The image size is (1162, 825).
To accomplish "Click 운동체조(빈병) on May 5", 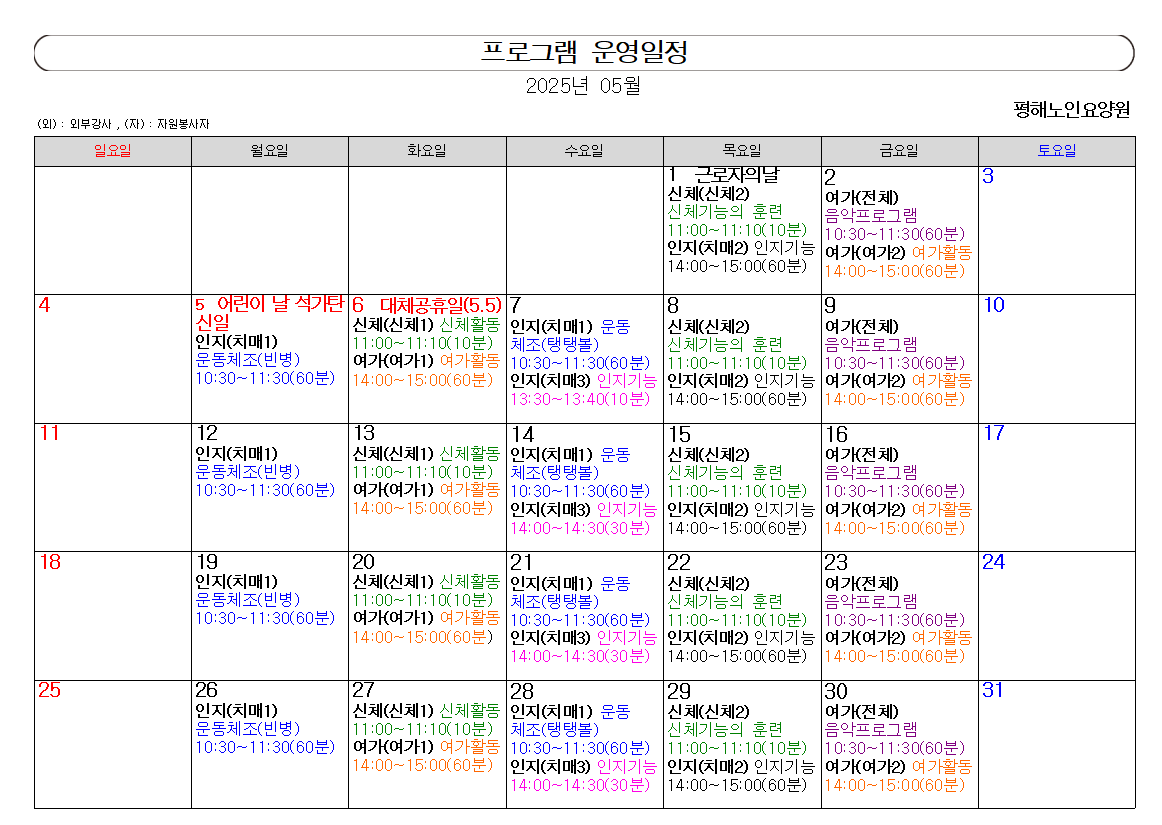I will (x=248, y=360).
